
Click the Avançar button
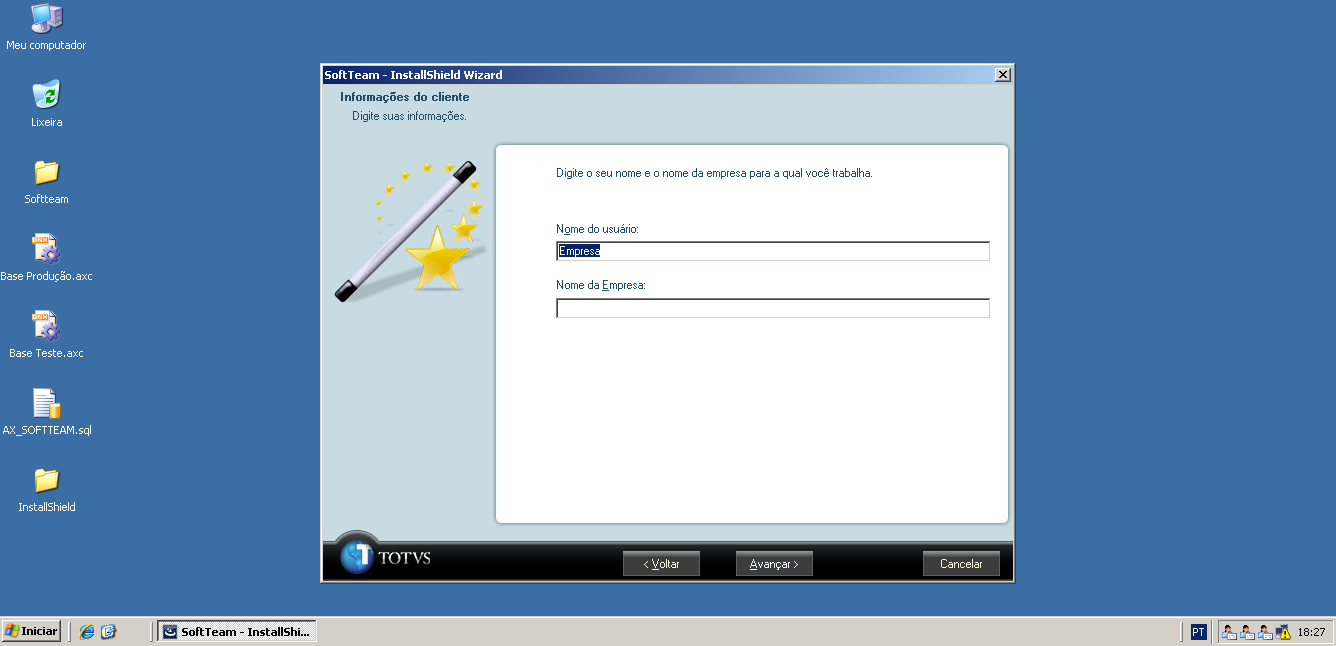tap(774, 564)
